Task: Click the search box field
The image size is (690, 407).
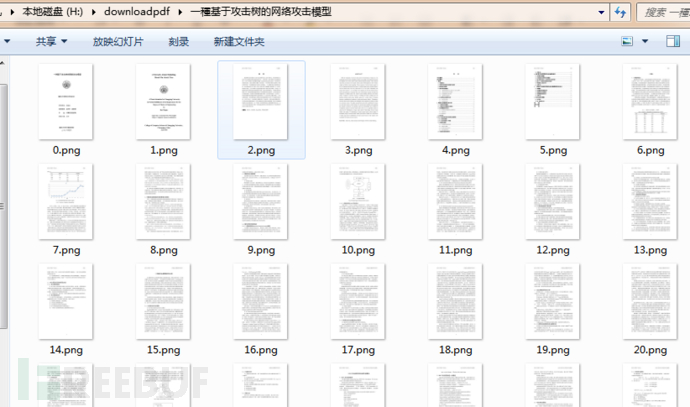Action: pos(664,12)
